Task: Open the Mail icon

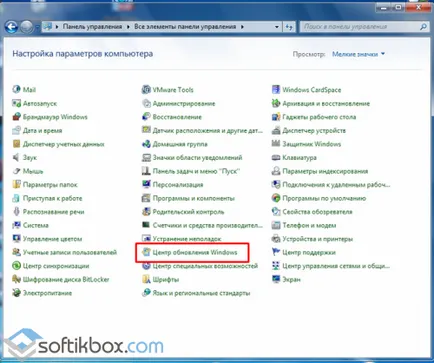Action: [16, 90]
